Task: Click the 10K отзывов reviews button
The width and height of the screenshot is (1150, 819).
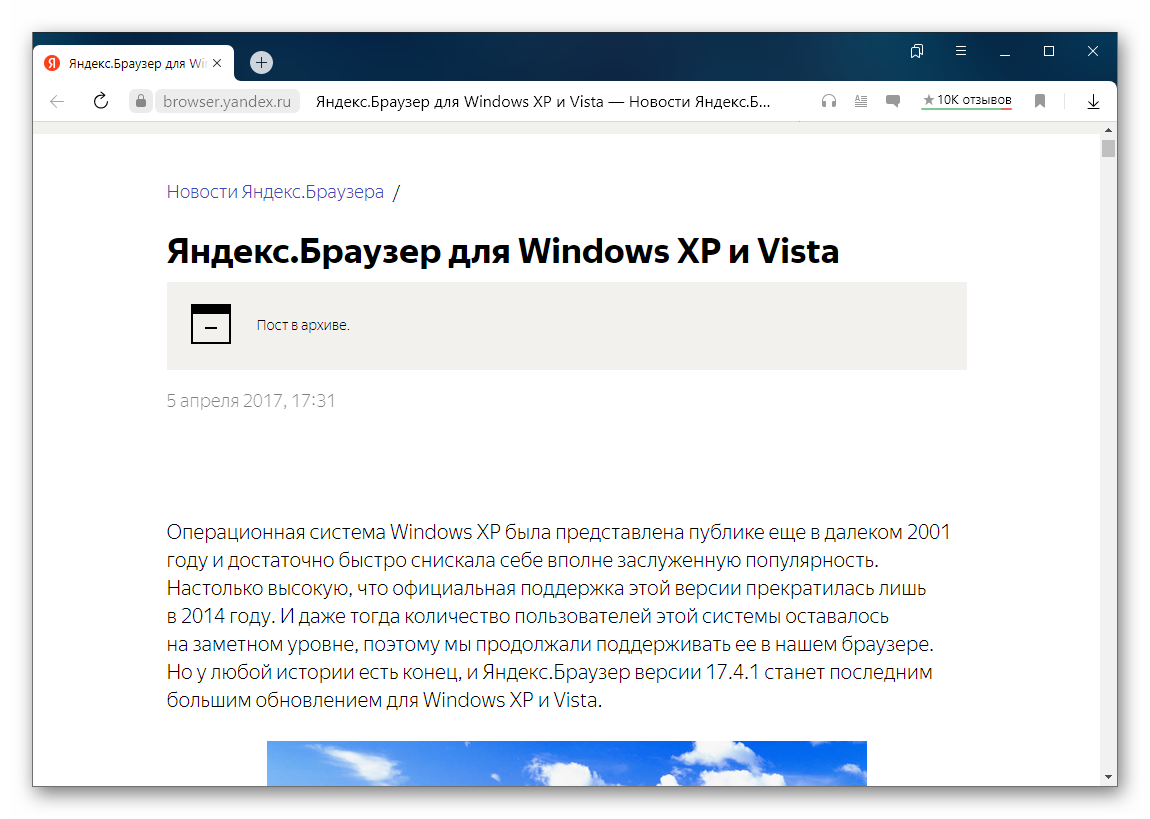Action: click(x=967, y=101)
